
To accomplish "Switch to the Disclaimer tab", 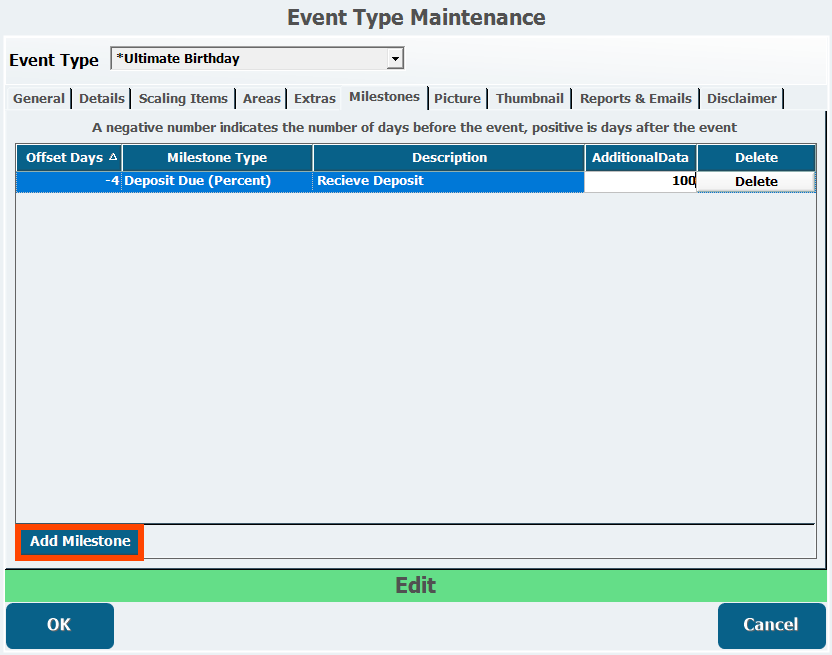I will [742, 98].
